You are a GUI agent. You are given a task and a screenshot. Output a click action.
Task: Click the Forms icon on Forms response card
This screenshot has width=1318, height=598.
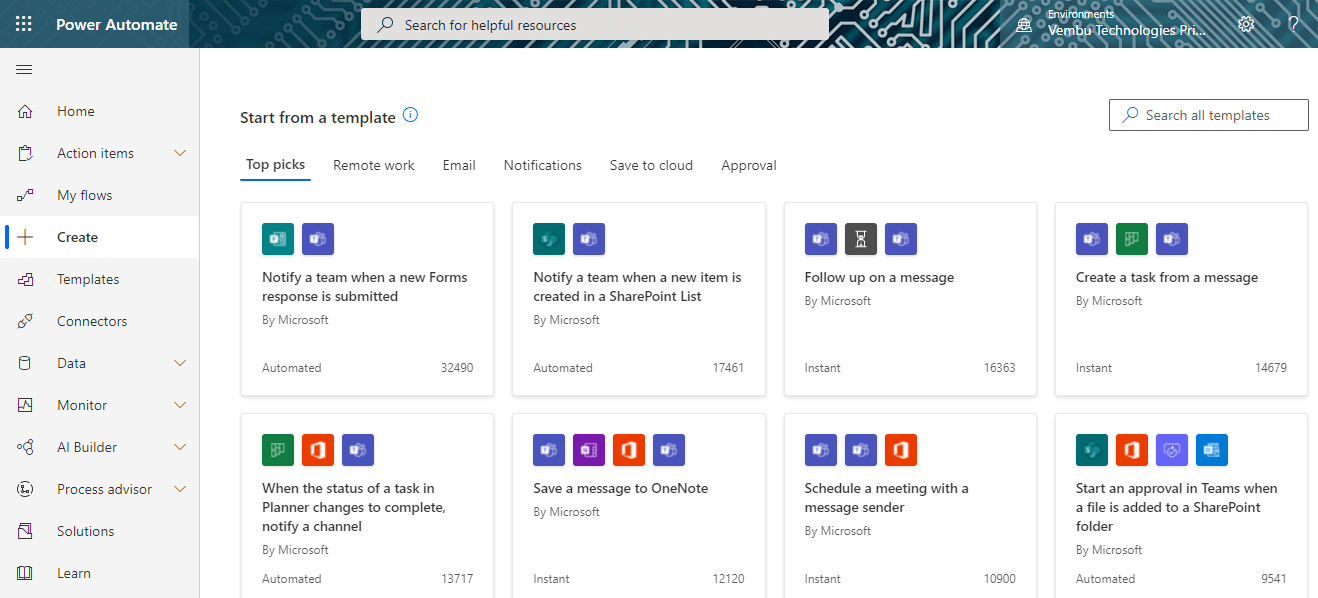[278, 239]
